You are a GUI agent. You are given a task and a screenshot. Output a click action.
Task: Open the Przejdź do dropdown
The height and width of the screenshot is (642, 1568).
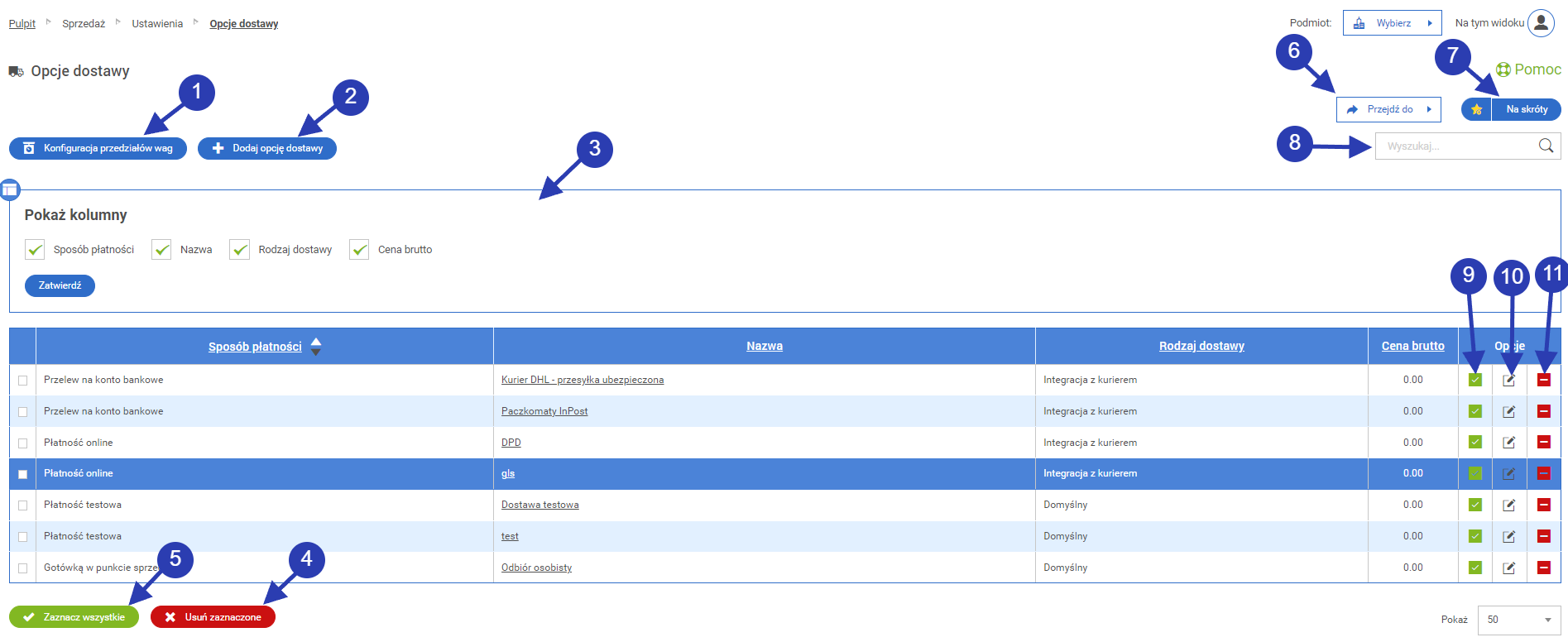pyautogui.click(x=1388, y=109)
